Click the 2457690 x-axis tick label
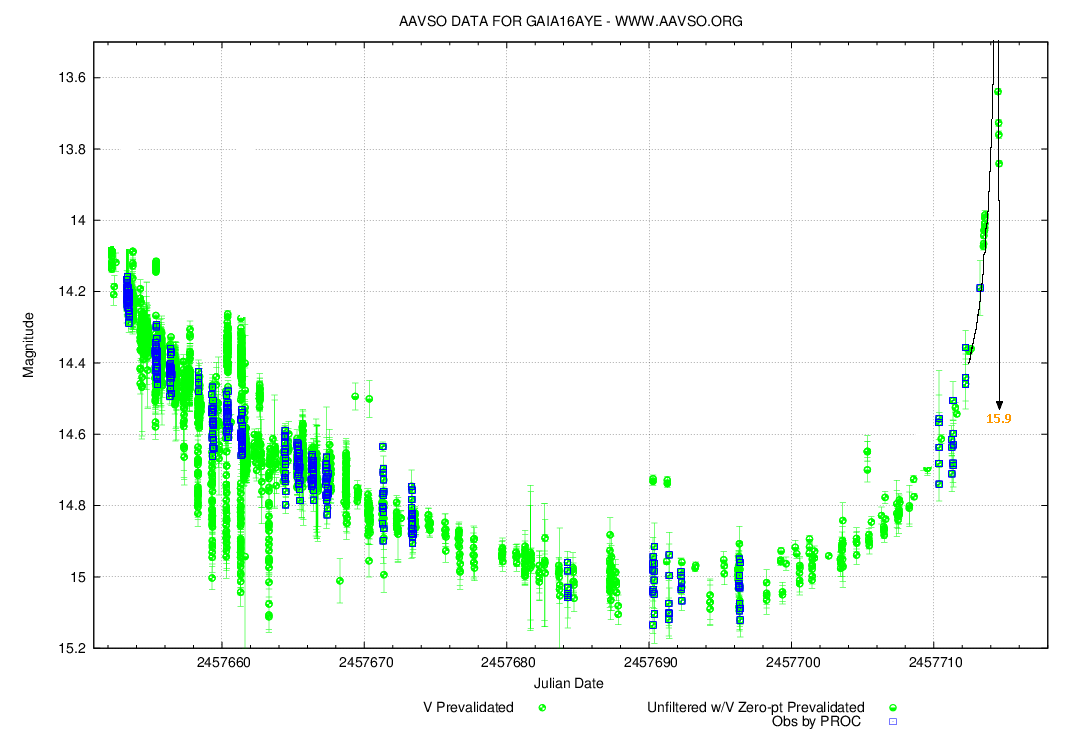 click(x=649, y=662)
